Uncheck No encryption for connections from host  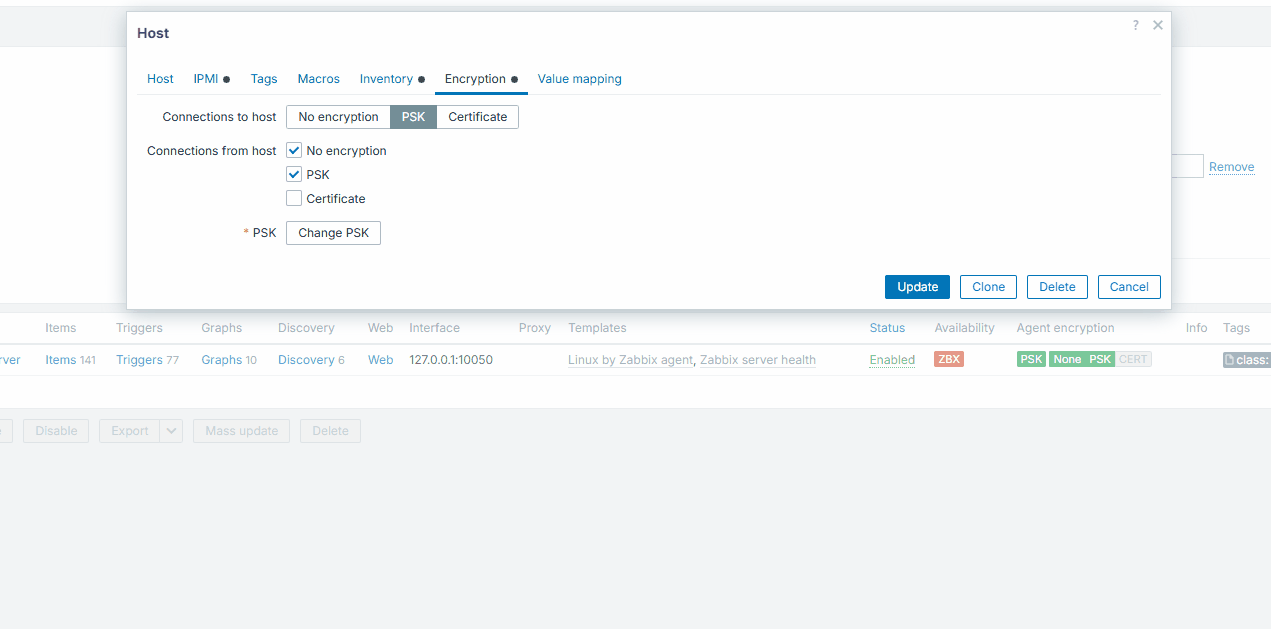[294, 151]
